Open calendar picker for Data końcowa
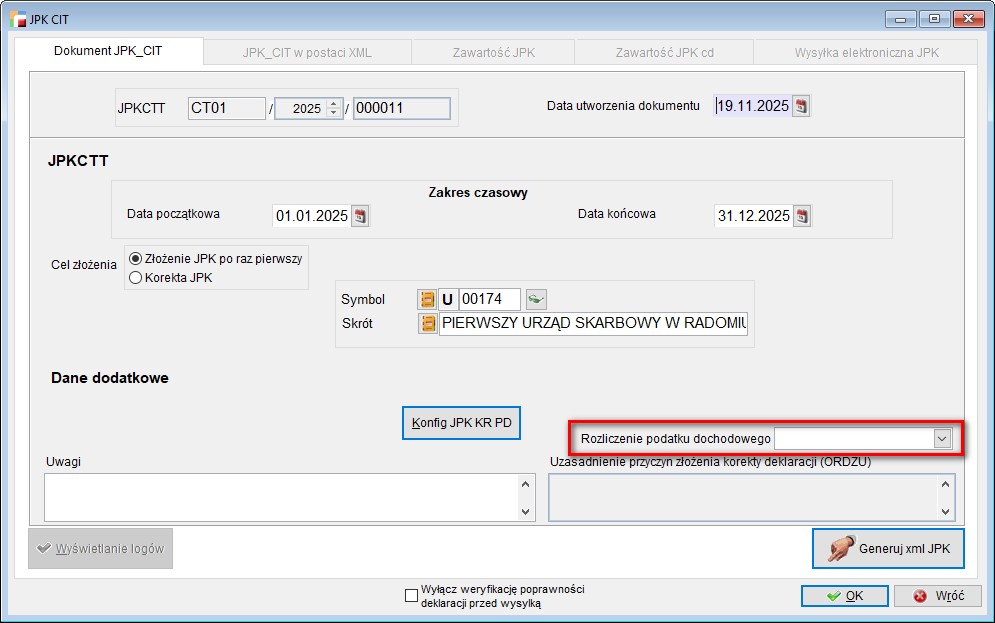Image resolution: width=995 pixels, height=623 pixels. tap(801, 216)
